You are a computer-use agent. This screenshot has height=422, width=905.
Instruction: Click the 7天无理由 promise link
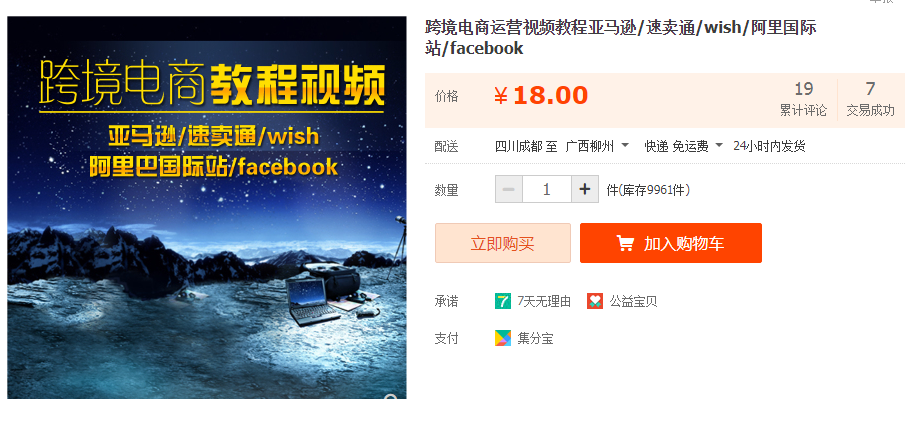click(x=544, y=301)
